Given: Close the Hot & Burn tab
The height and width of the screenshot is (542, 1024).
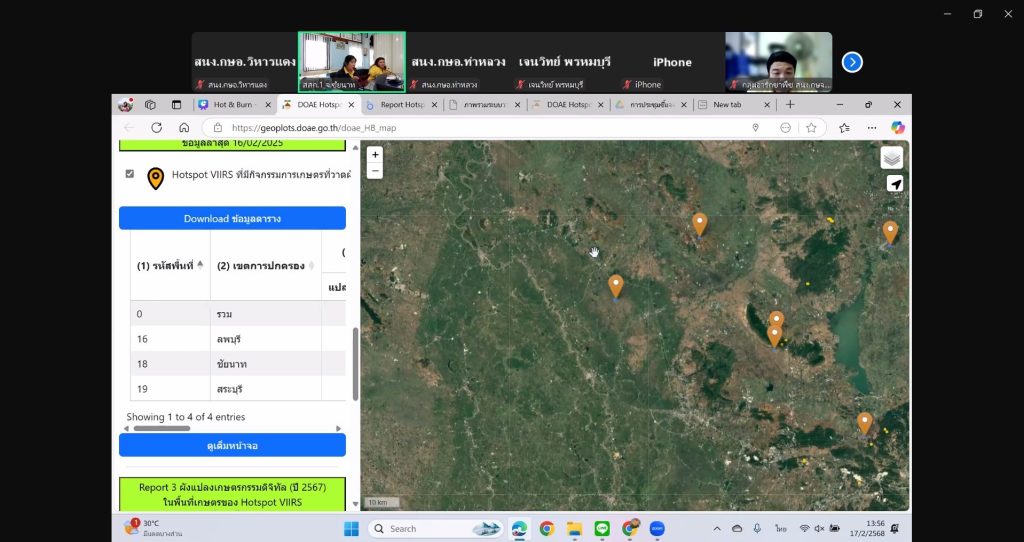Looking at the screenshot, I should pyautogui.click(x=268, y=104).
